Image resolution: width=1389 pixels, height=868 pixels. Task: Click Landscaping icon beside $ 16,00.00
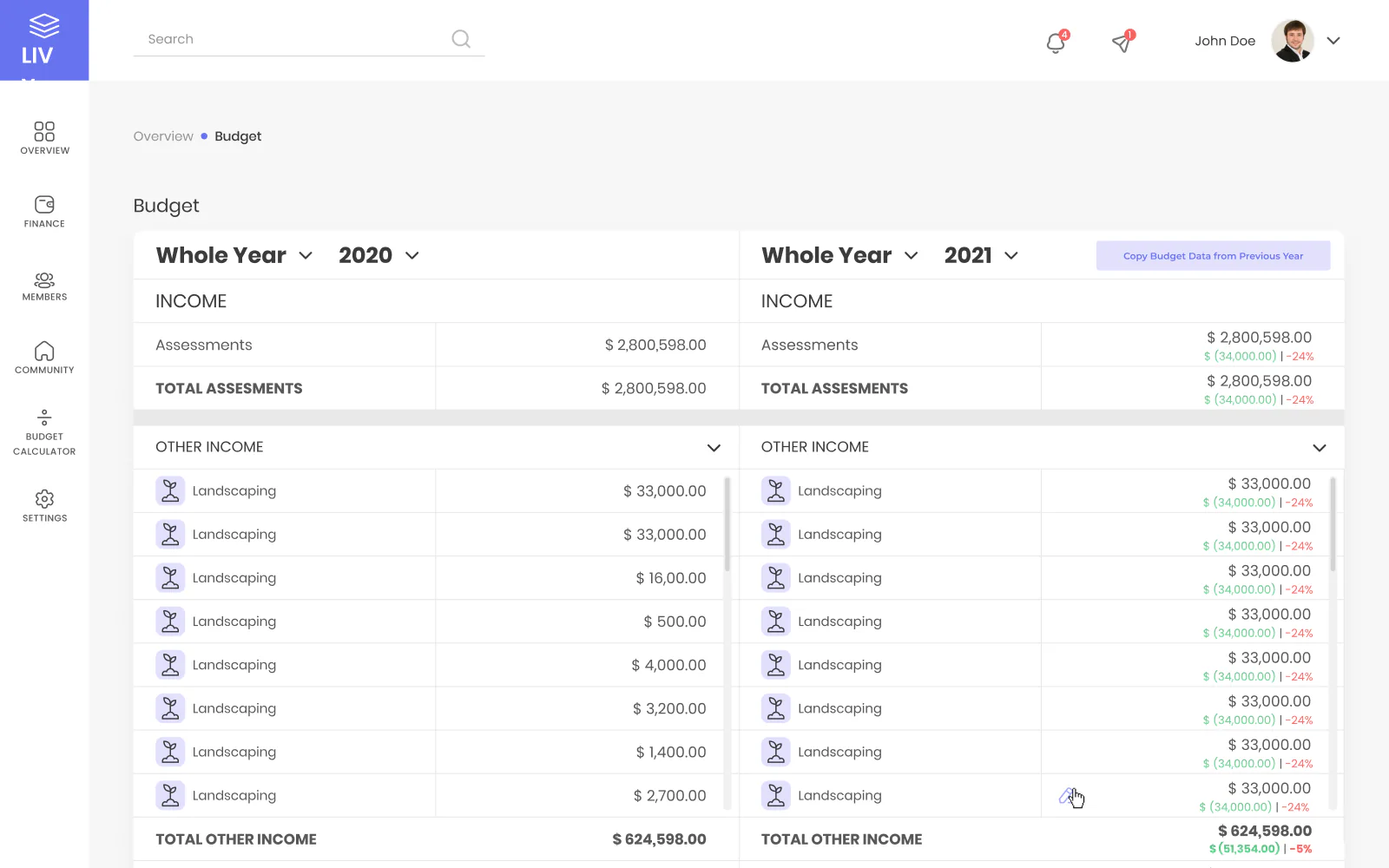point(170,578)
